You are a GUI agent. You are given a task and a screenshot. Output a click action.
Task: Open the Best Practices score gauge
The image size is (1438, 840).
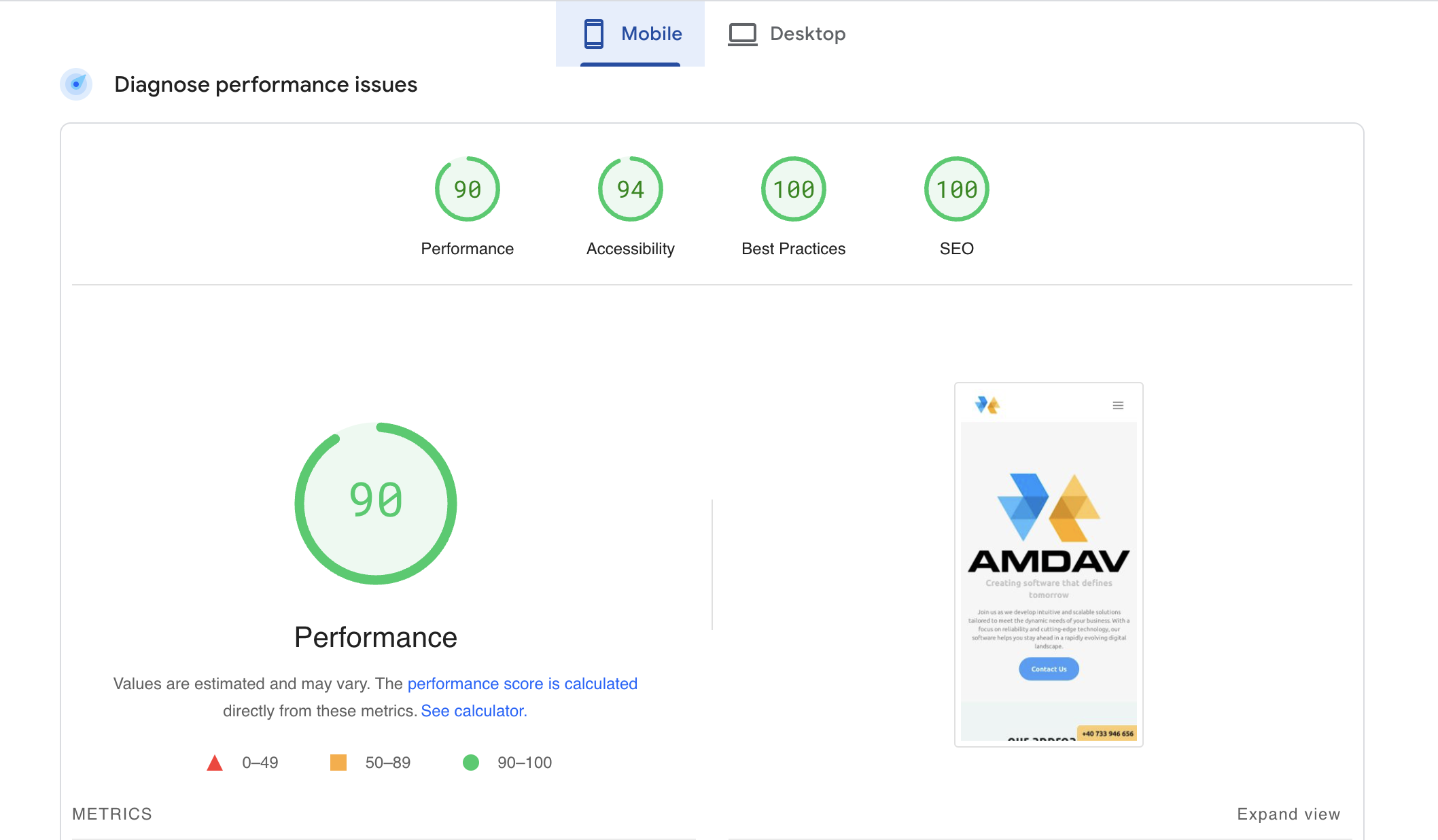click(793, 189)
